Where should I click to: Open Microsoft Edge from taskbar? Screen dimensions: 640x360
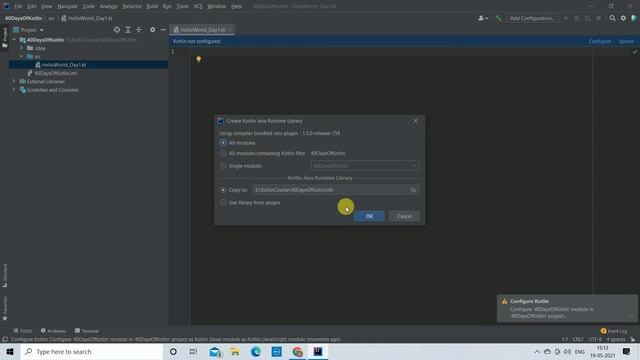pos(256,351)
